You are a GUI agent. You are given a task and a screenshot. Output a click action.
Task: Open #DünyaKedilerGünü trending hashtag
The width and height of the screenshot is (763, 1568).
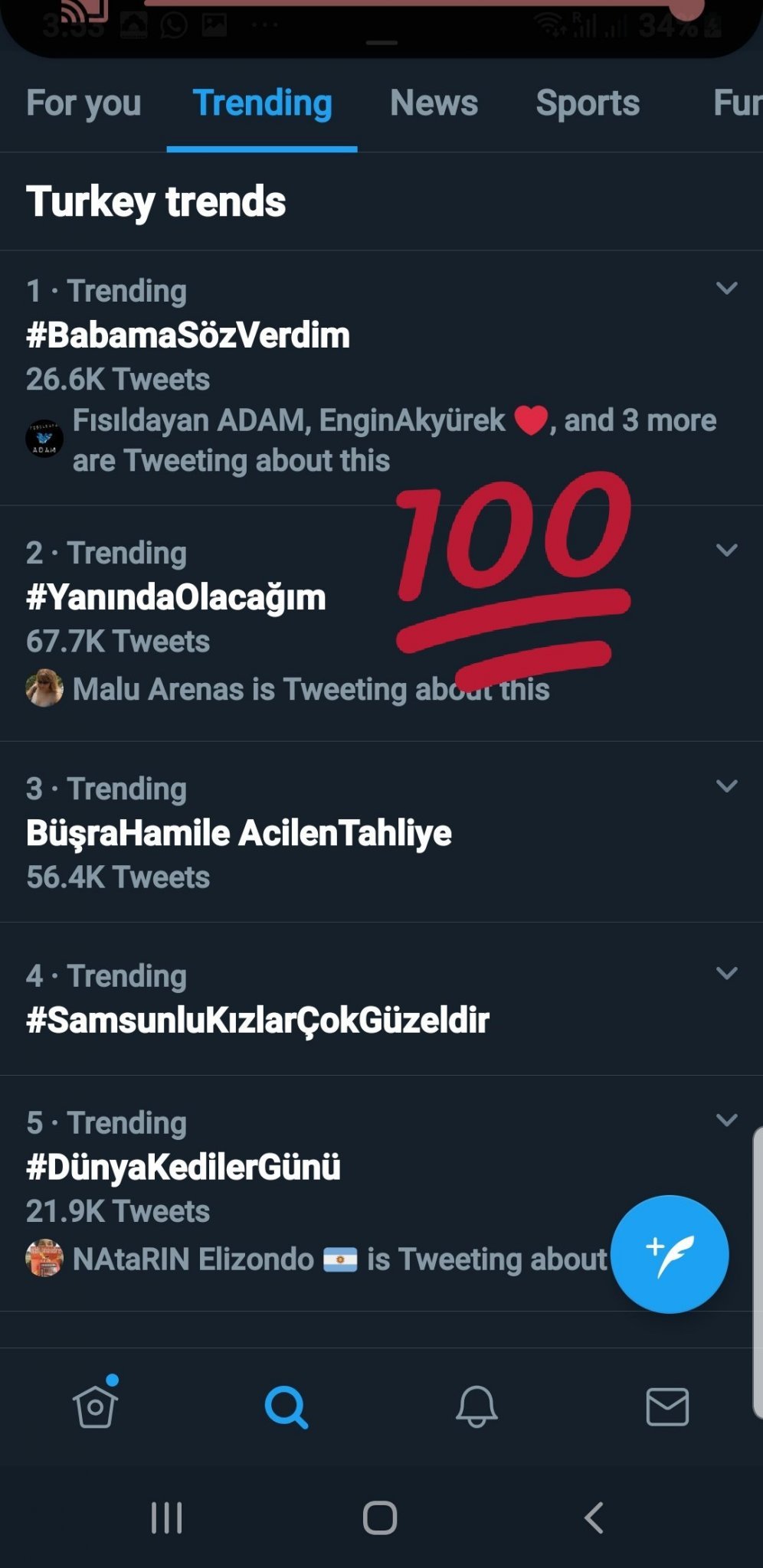click(183, 1167)
